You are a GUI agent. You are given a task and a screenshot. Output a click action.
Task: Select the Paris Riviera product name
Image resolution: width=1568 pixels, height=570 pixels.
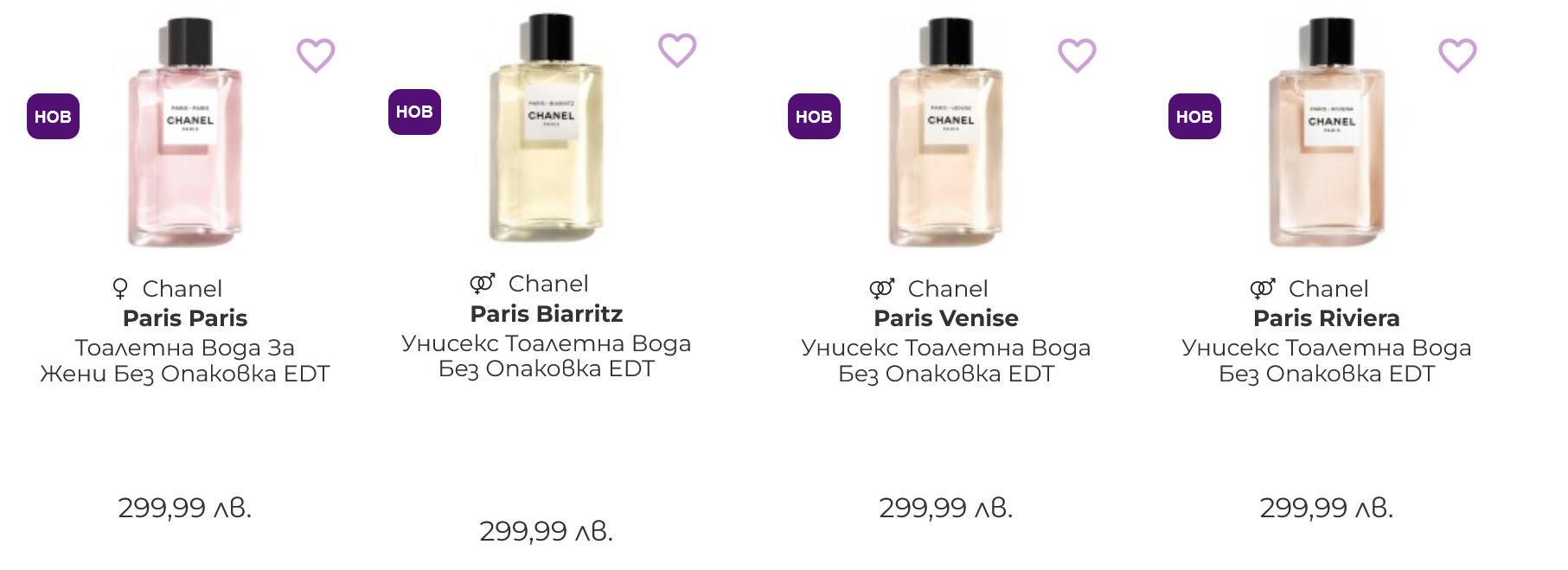[1327, 318]
